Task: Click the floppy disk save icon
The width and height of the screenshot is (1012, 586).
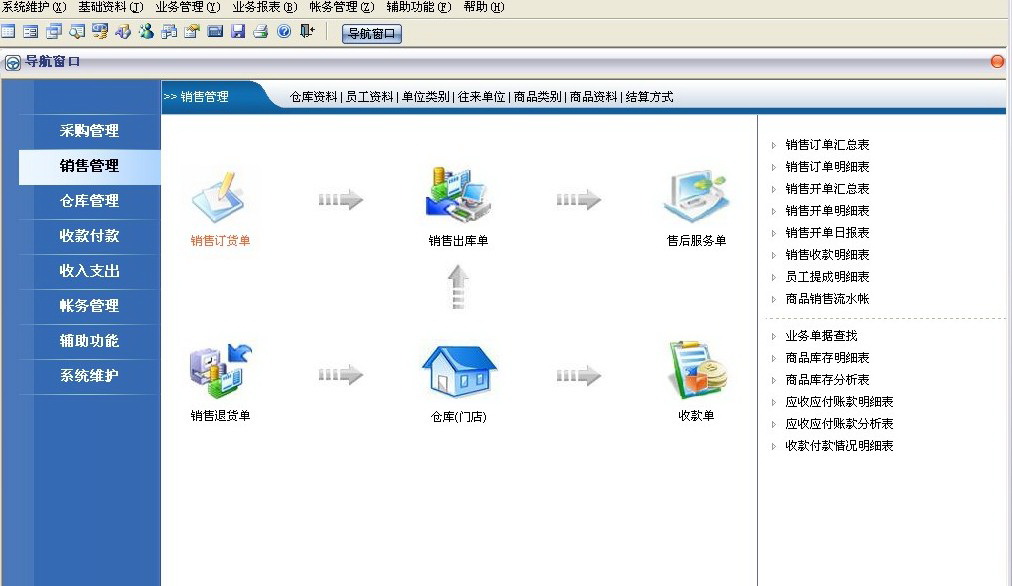Action: pos(238,31)
